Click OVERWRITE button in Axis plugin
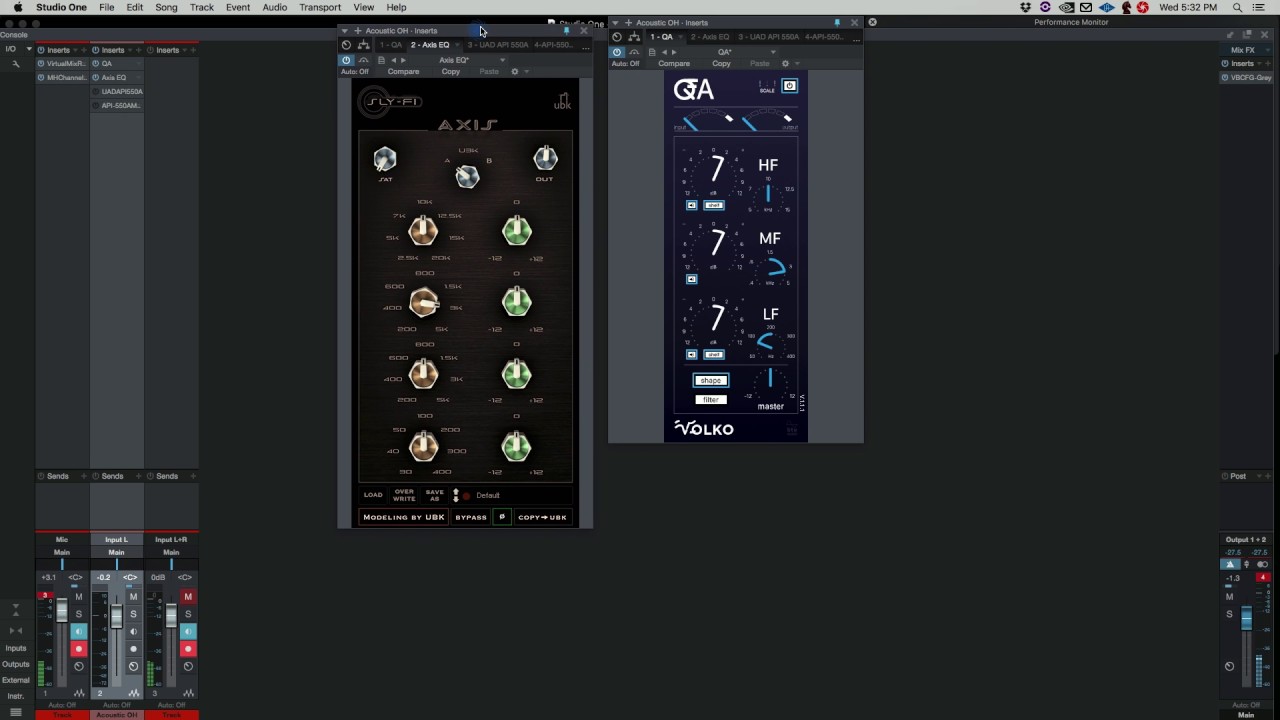 pos(404,495)
